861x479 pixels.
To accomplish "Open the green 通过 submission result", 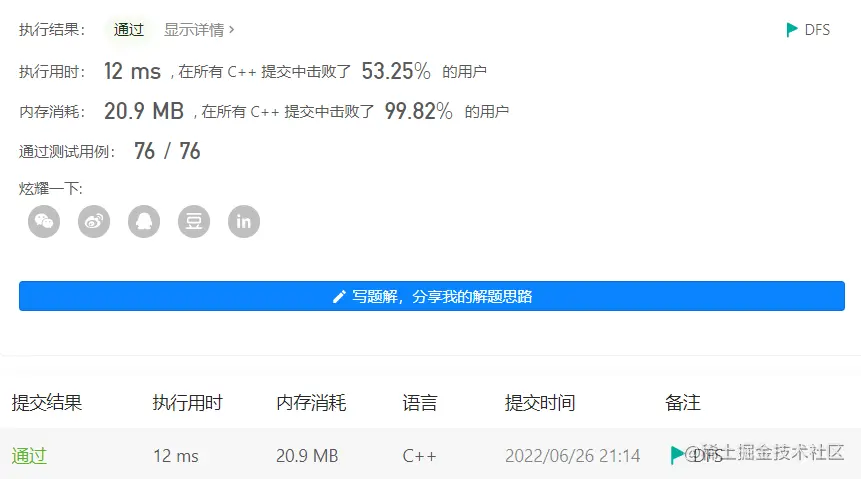I will 29,456.
